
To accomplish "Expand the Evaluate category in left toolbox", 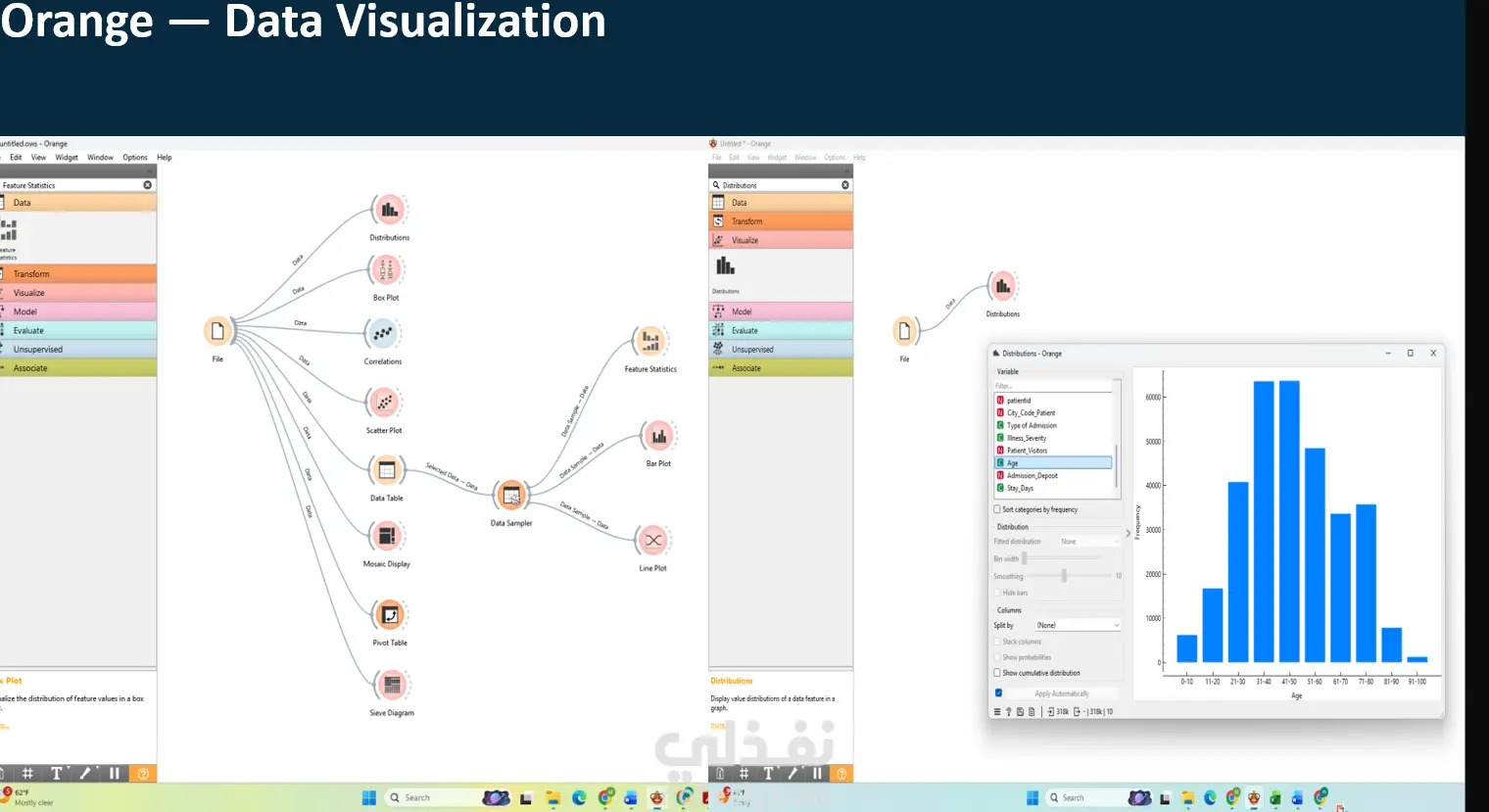I will pyautogui.click(x=78, y=330).
